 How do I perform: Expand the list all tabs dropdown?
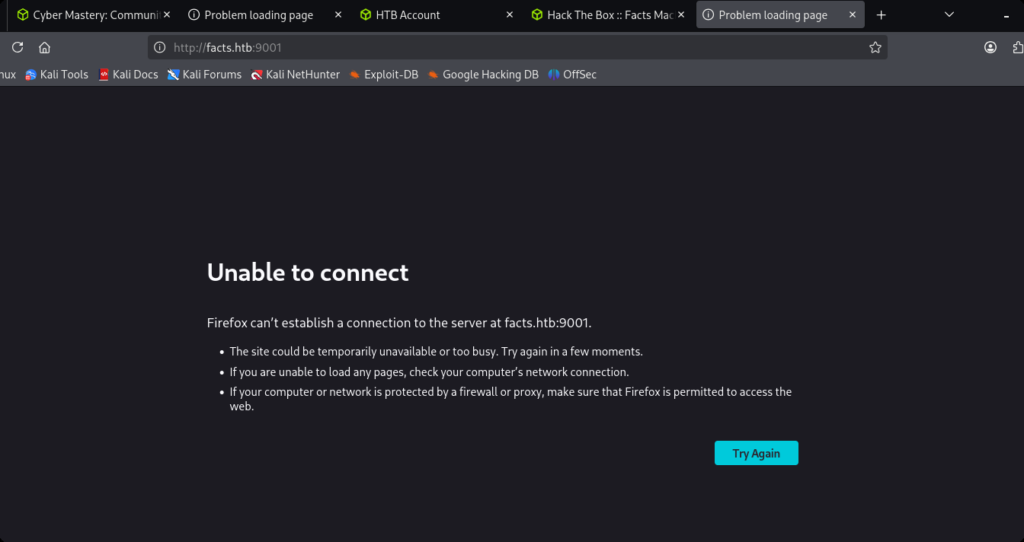949,15
